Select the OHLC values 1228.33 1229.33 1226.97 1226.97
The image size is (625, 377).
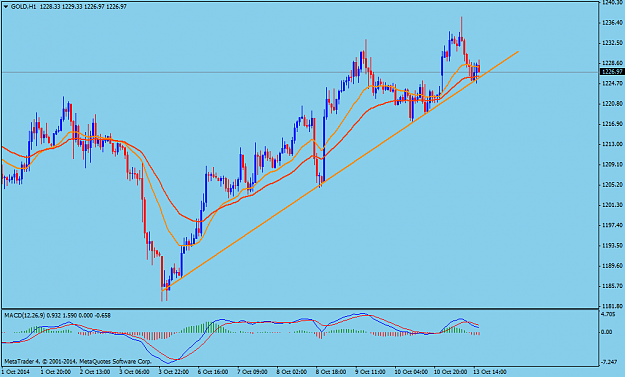tap(84, 7)
